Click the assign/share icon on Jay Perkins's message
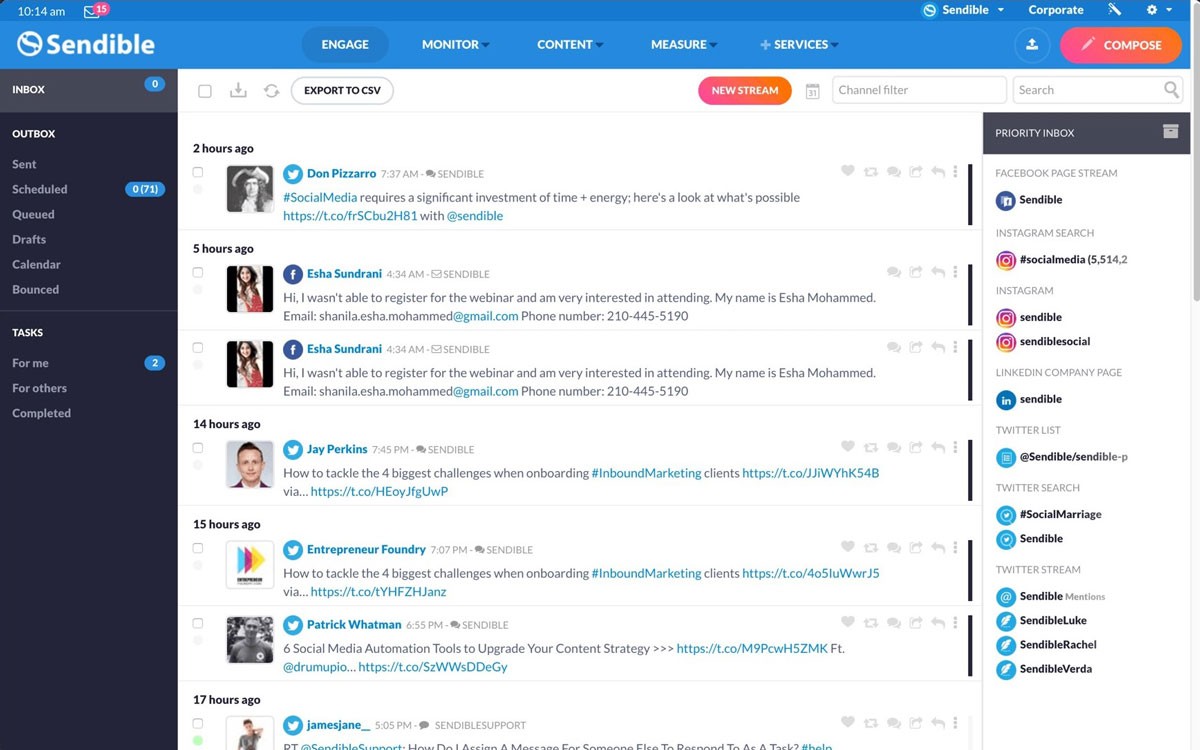This screenshot has width=1200, height=750. pos(915,448)
